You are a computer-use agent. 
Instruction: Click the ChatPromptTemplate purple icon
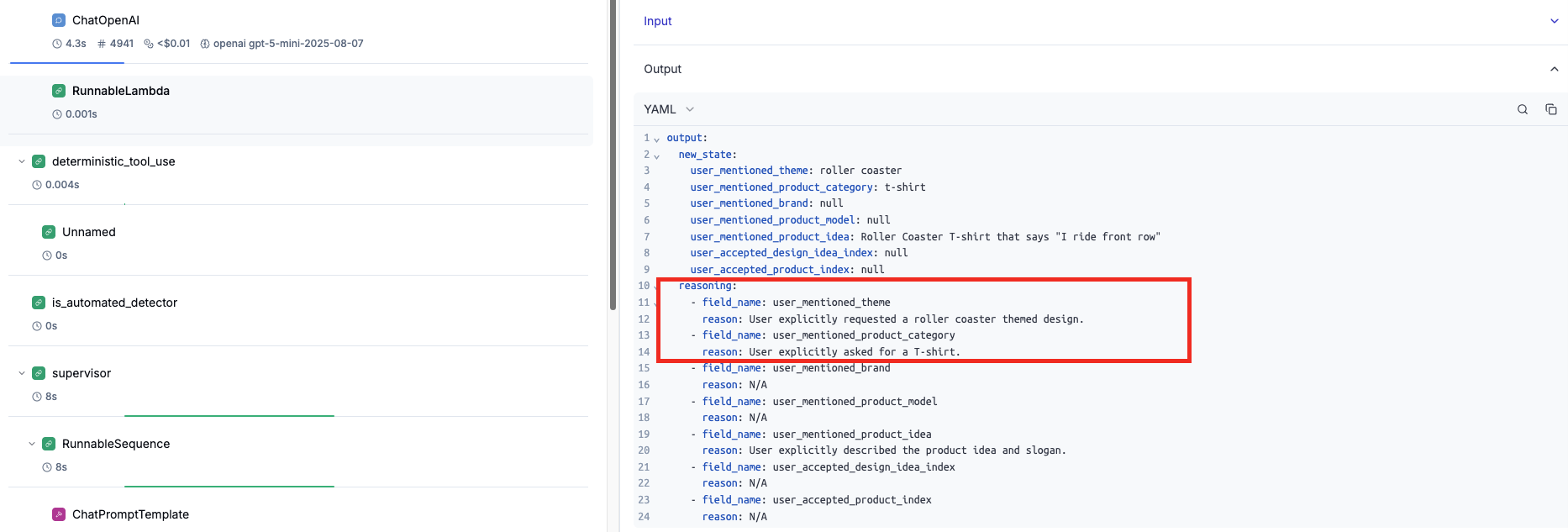point(59,514)
